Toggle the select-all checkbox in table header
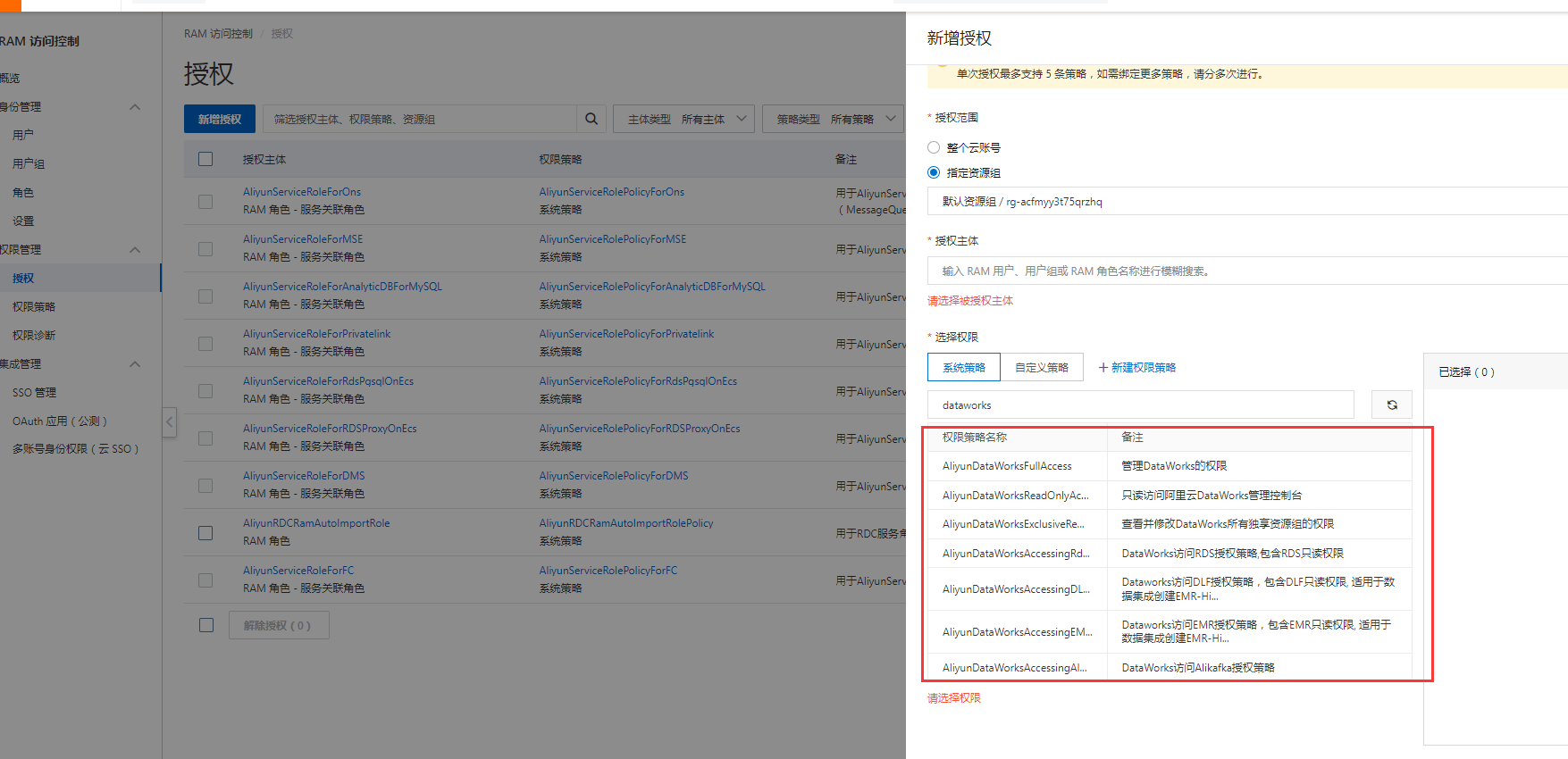Image resolution: width=1568 pixels, height=759 pixels. (x=205, y=159)
